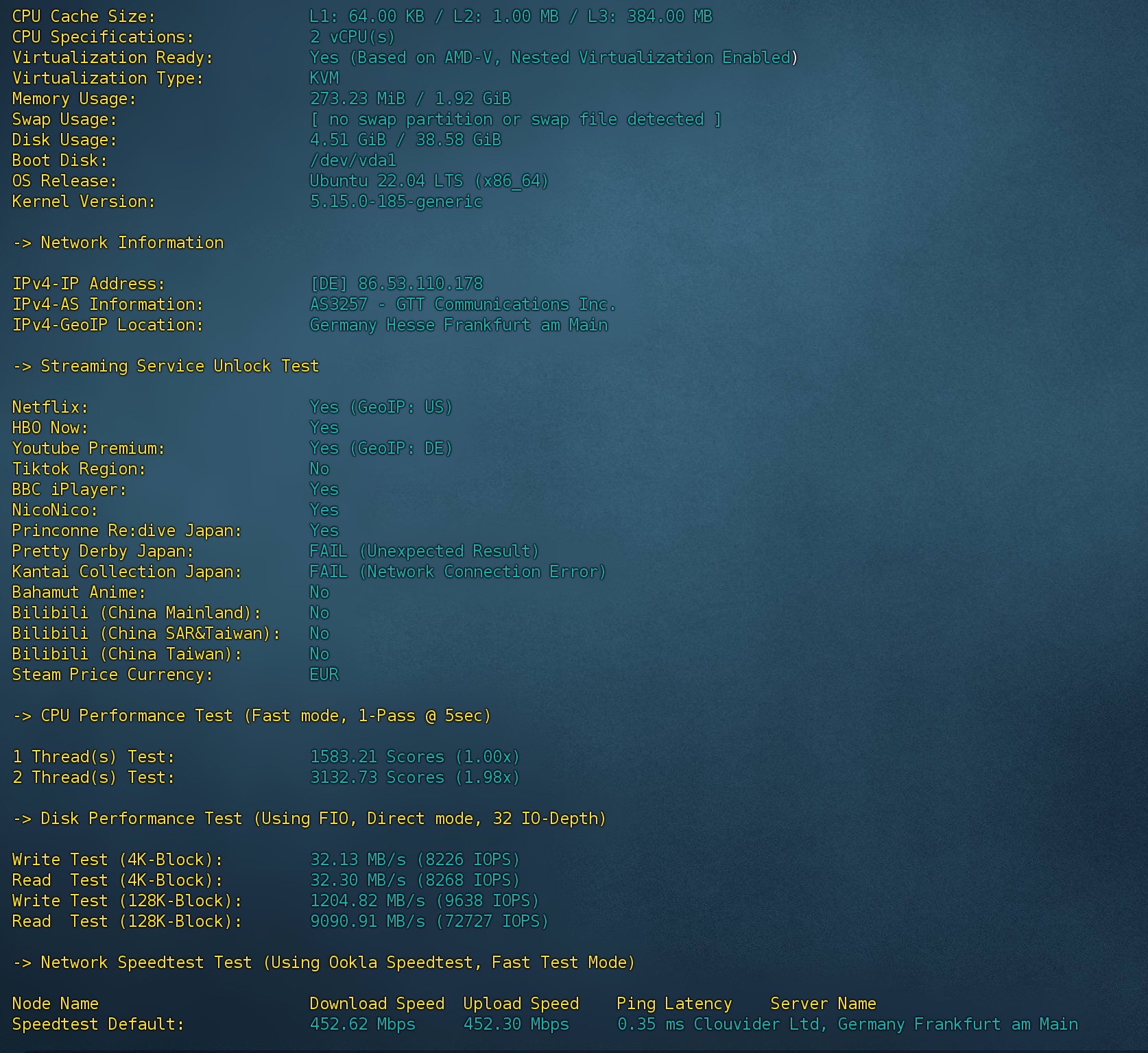The width and height of the screenshot is (1148, 1053).
Task: Select the 'Bilibili (China Taiwan):' label
Action: pyautogui.click(x=127, y=653)
